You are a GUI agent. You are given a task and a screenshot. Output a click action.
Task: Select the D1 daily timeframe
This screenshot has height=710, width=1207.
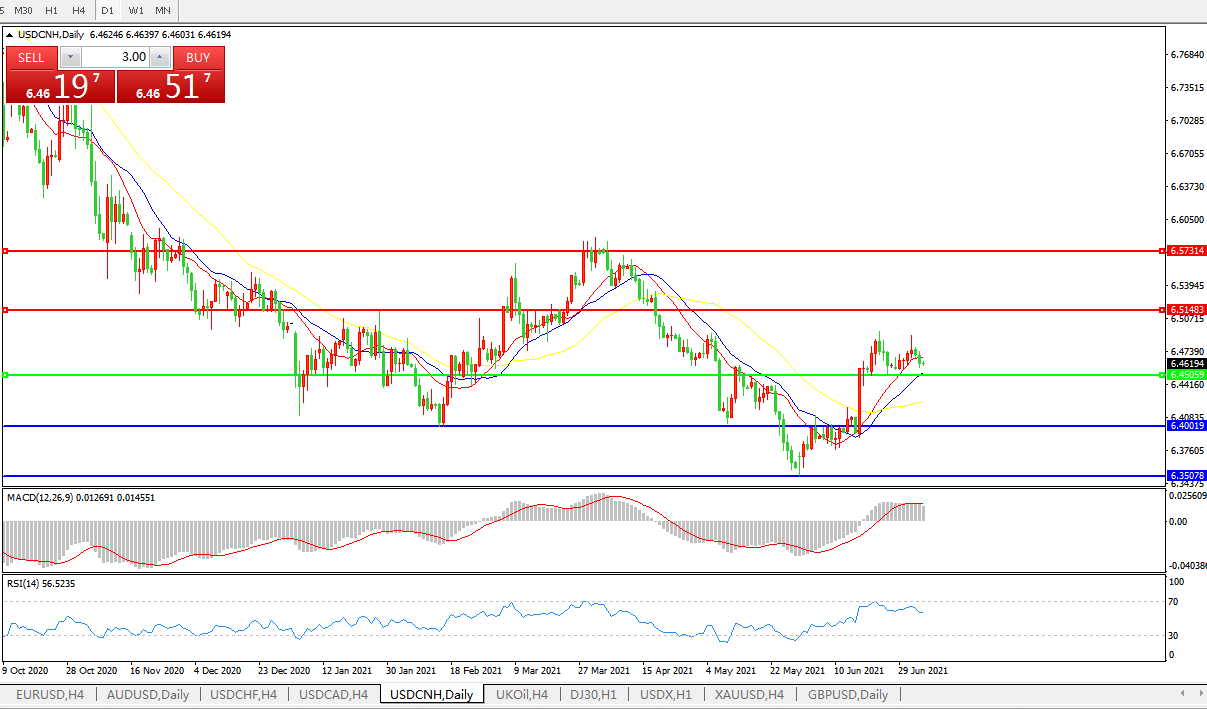click(107, 10)
